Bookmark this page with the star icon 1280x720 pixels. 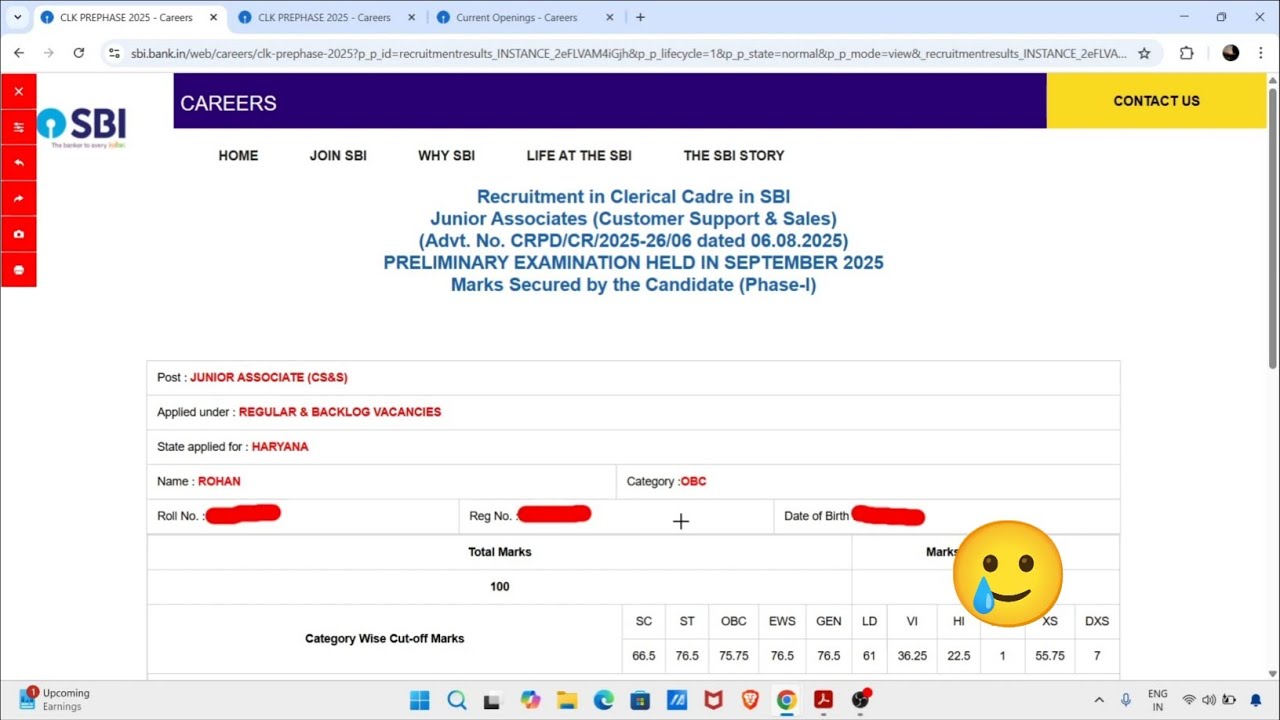click(x=1144, y=53)
